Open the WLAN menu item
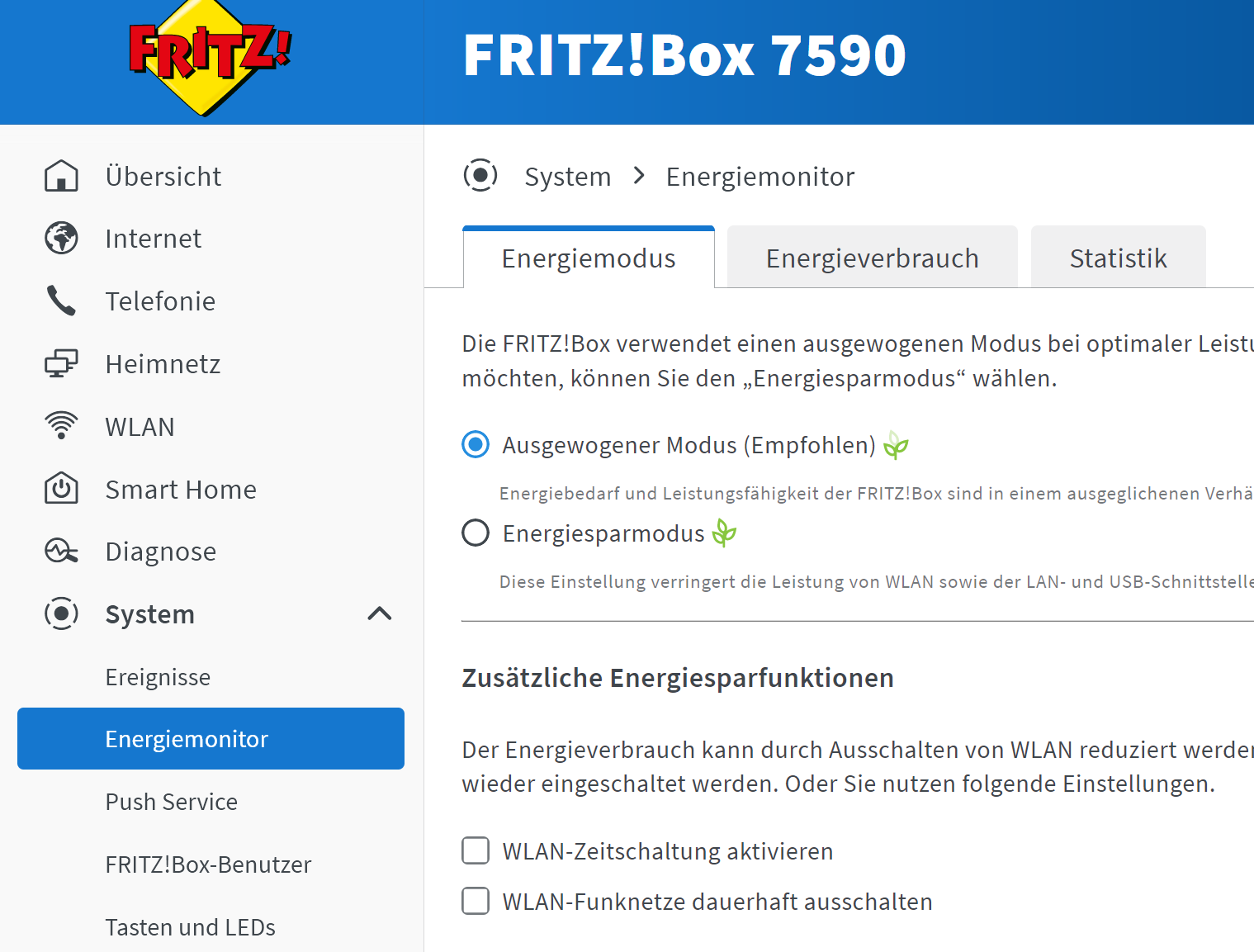Image resolution: width=1254 pixels, height=952 pixels. pos(140,427)
